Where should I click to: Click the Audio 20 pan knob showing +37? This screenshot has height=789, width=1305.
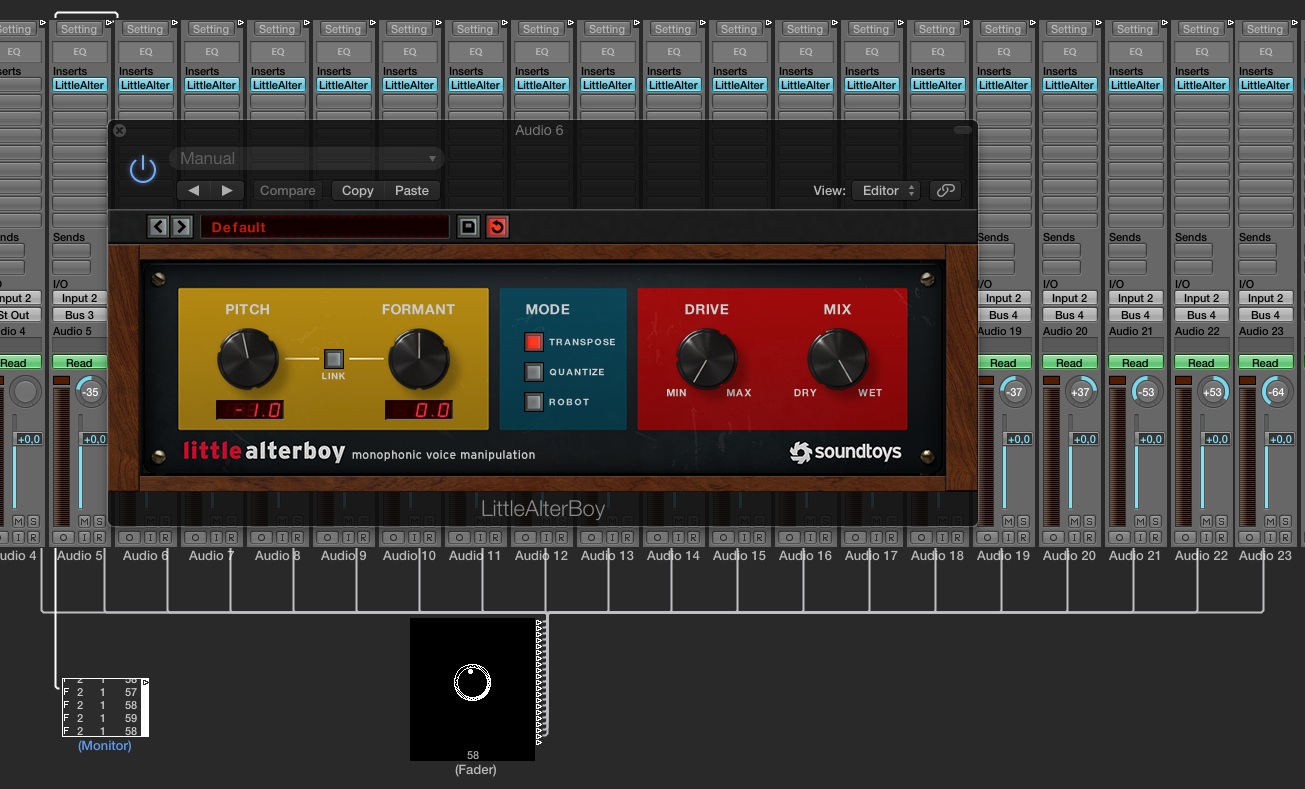point(1081,392)
